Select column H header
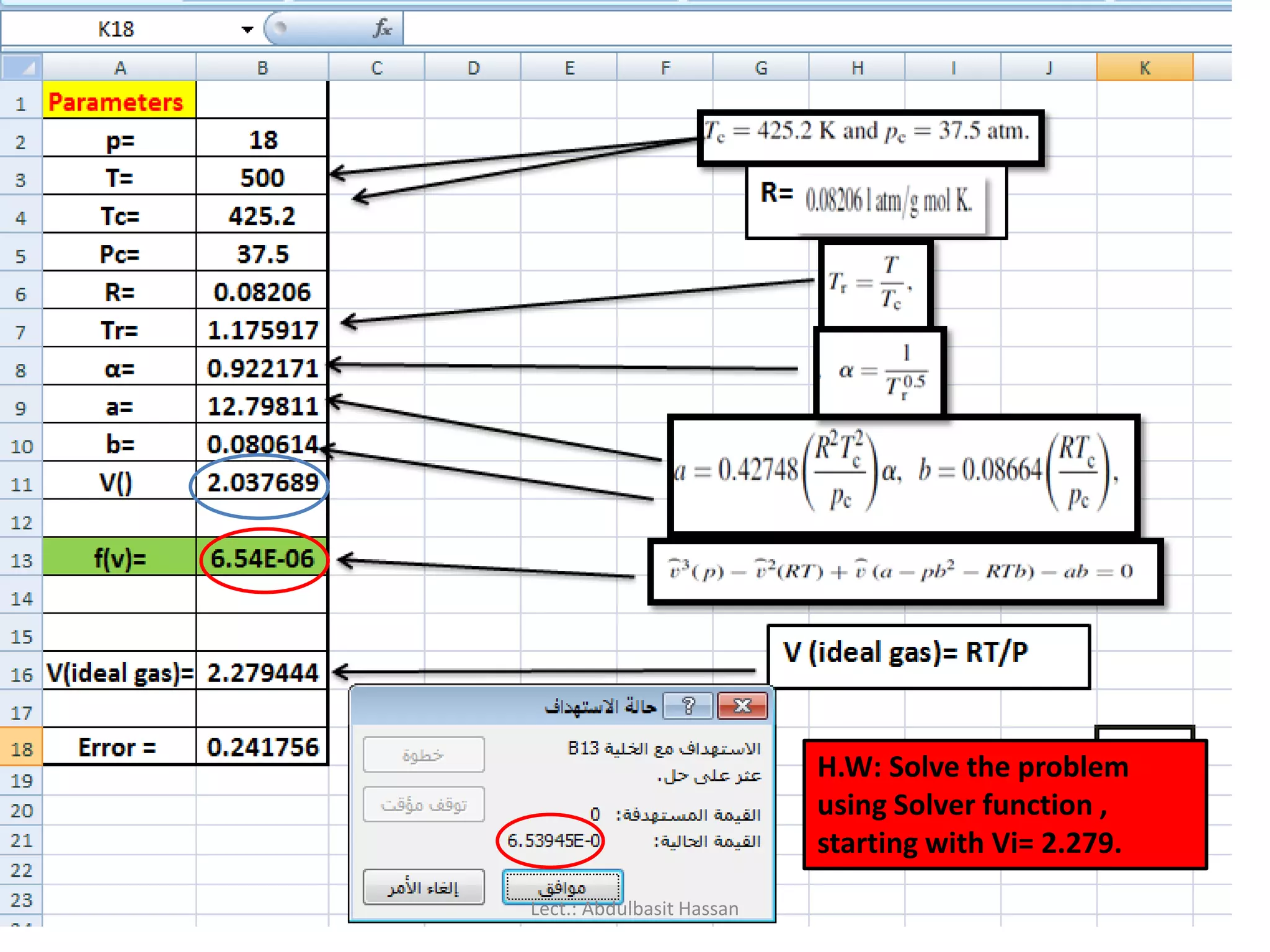The width and height of the screenshot is (1270, 952). click(x=857, y=68)
